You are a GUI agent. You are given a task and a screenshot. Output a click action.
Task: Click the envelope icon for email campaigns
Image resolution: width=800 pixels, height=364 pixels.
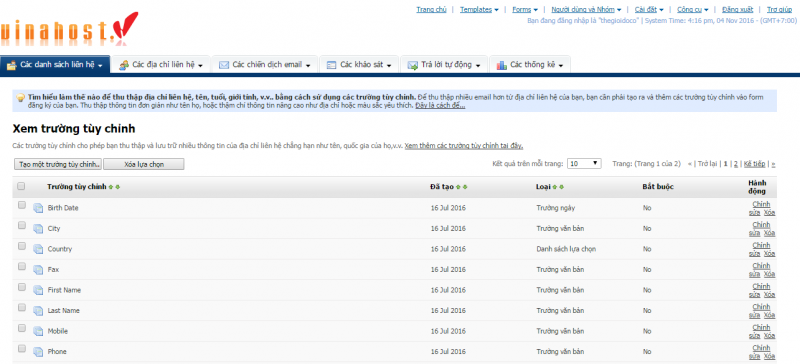coord(223,65)
